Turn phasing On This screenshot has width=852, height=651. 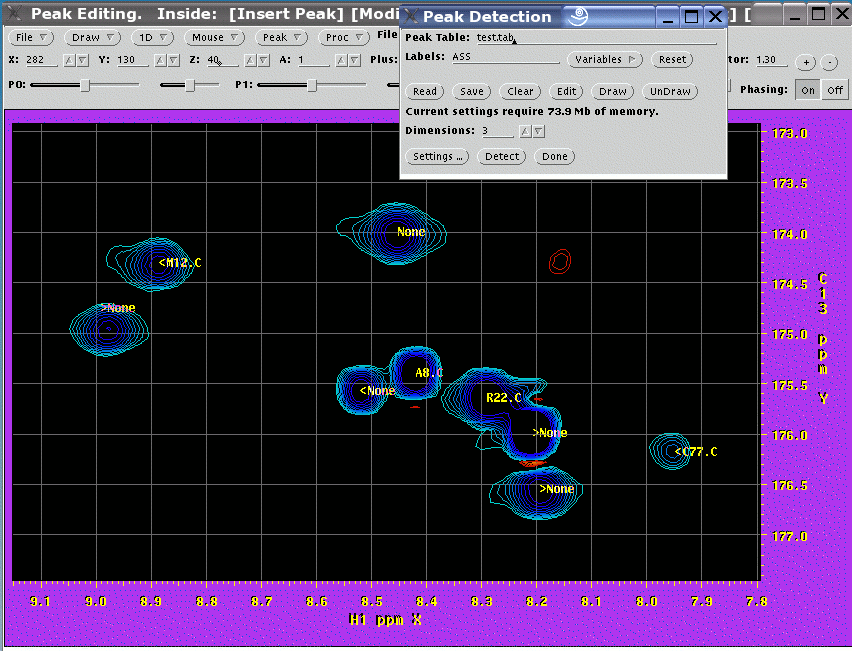(808, 90)
